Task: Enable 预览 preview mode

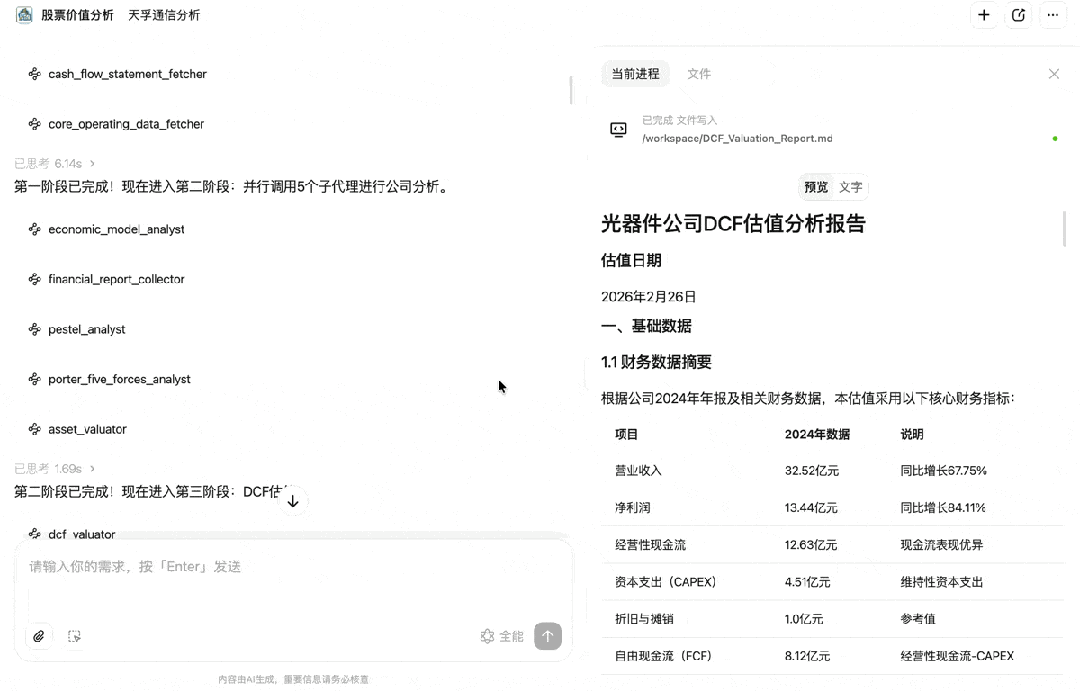Action: (x=816, y=187)
